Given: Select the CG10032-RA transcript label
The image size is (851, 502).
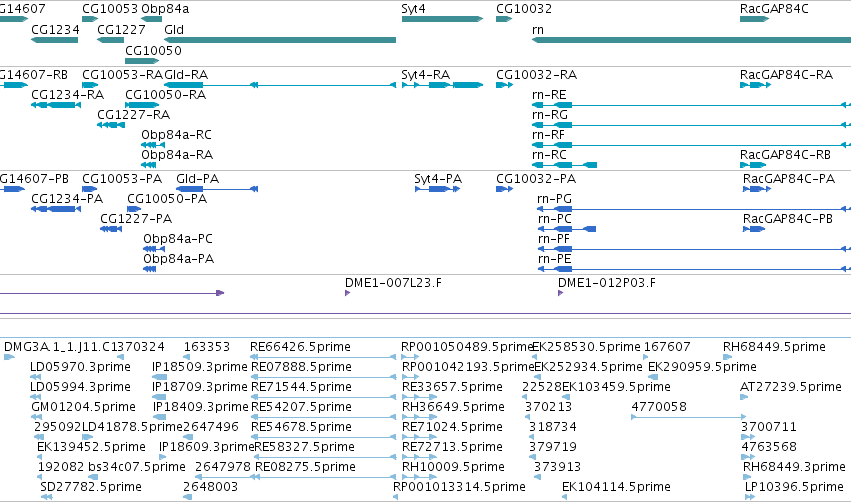Looking at the screenshot, I should pyautogui.click(x=536, y=75).
